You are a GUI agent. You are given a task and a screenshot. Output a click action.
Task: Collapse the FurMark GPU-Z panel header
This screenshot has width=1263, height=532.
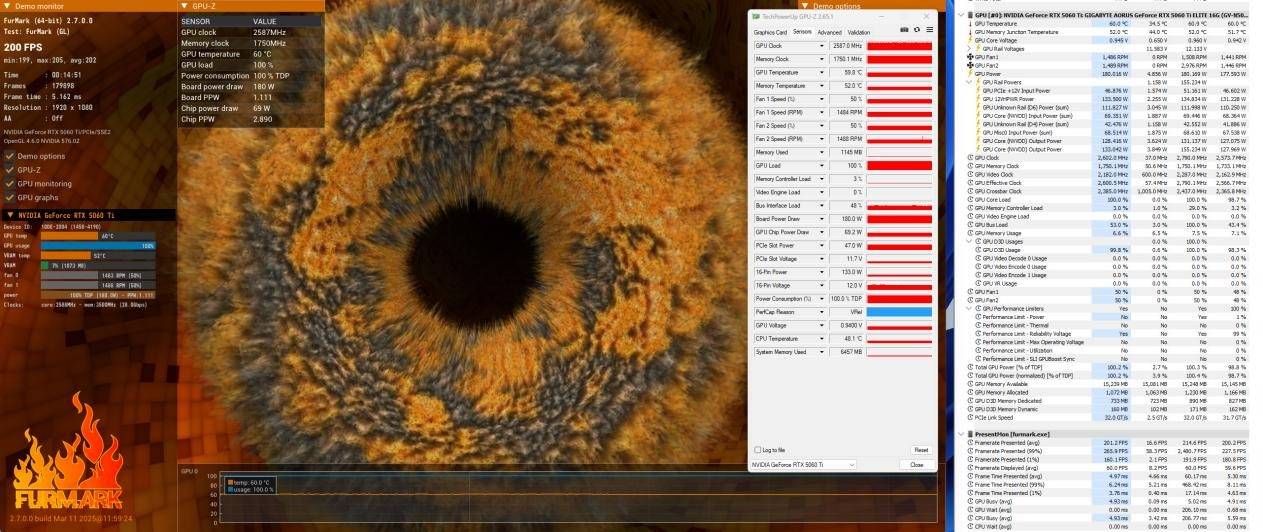point(183,5)
